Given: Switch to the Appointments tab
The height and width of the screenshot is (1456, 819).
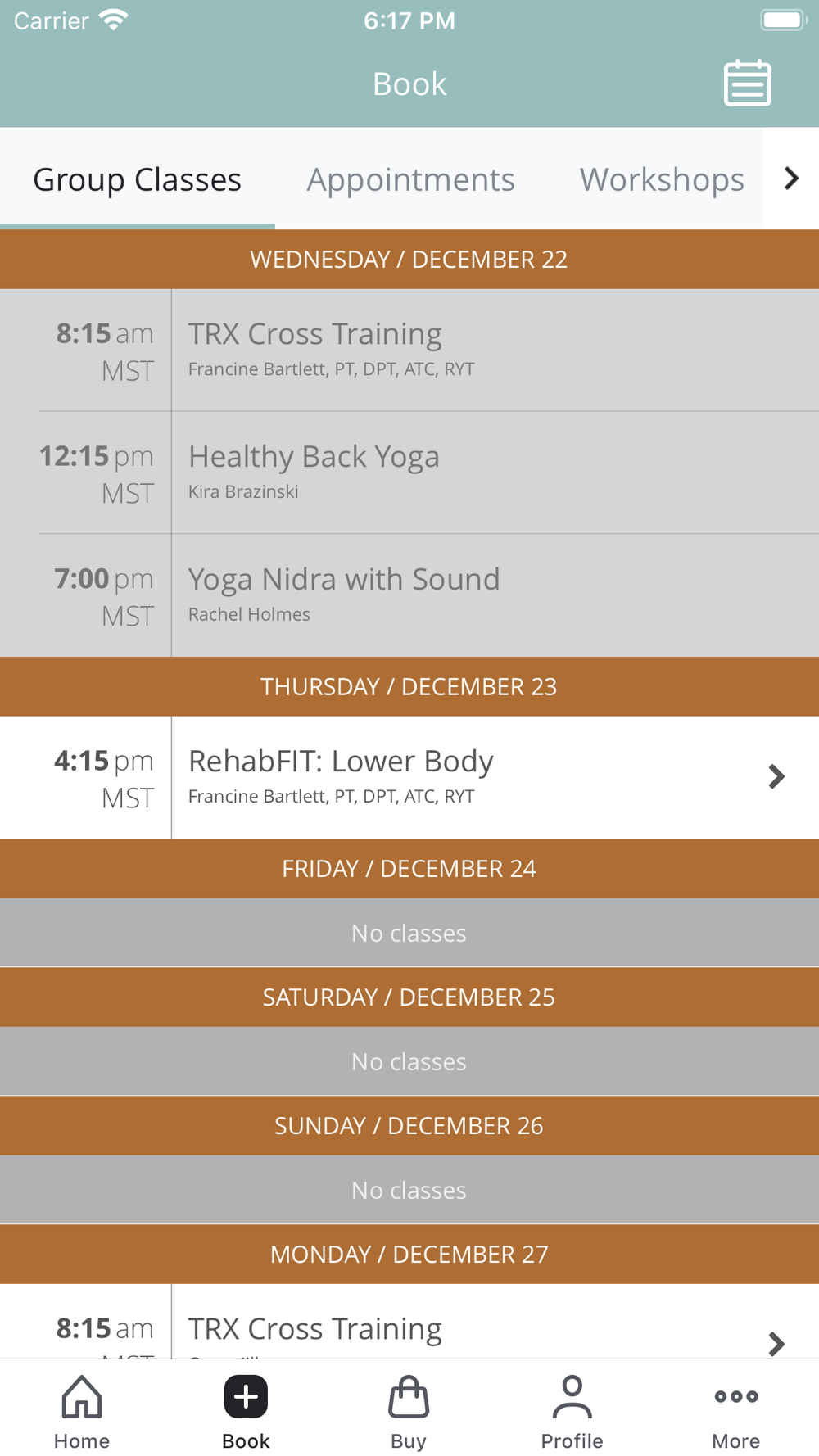Looking at the screenshot, I should (x=410, y=179).
